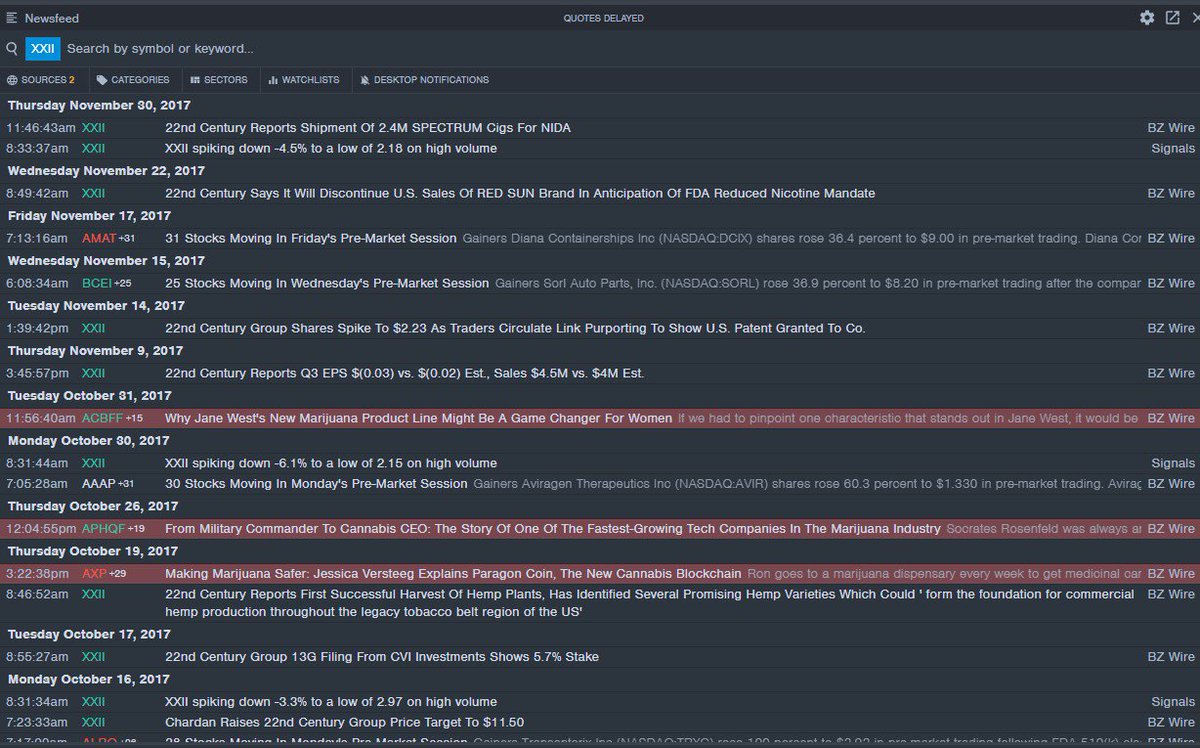Expand +15 symbols next to ACBFF
The image size is (1200, 748).
[x=134, y=418]
